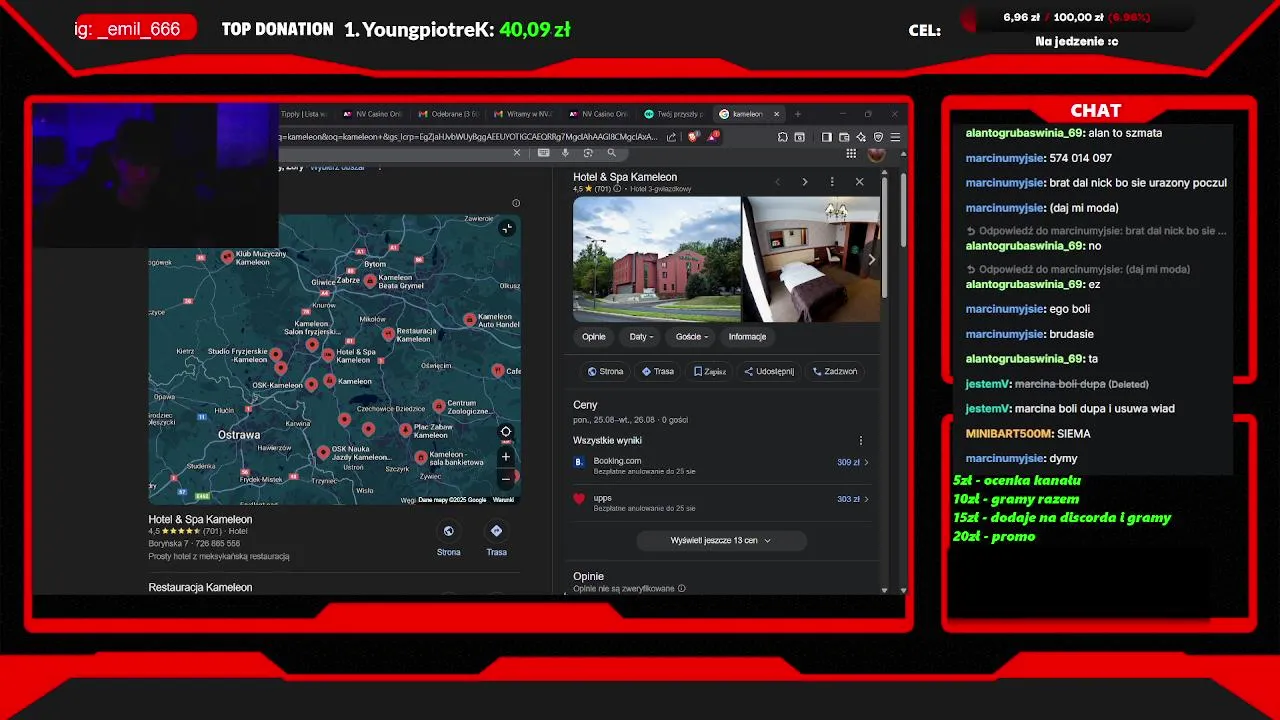
Task: Open a new browser tab
Action: (x=797, y=114)
